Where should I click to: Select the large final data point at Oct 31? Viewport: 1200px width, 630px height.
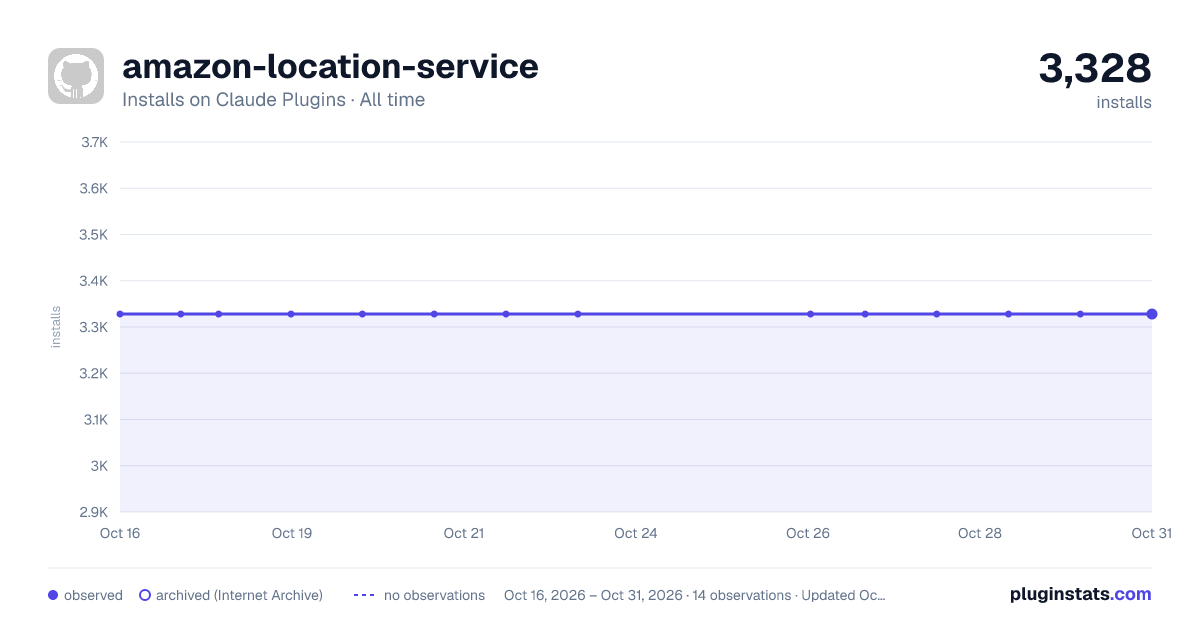[x=1152, y=314]
